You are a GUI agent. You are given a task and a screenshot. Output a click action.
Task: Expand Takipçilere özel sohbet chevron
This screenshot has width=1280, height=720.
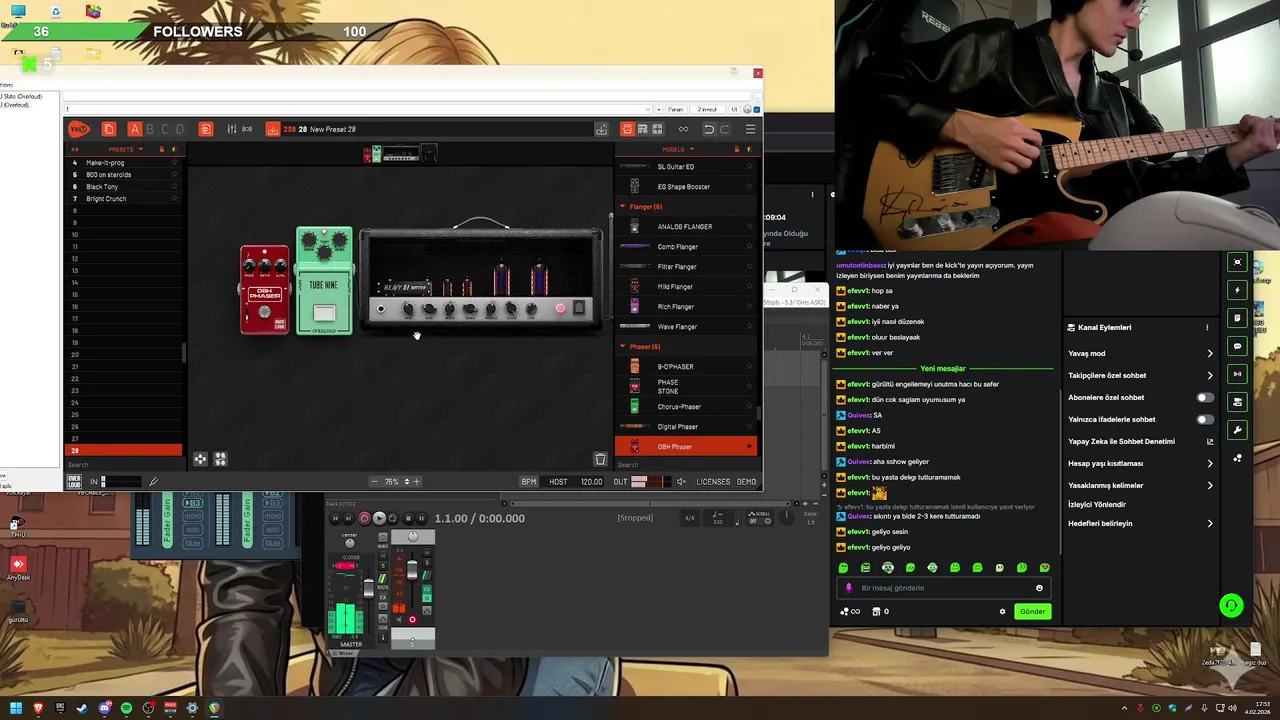coord(1210,376)
